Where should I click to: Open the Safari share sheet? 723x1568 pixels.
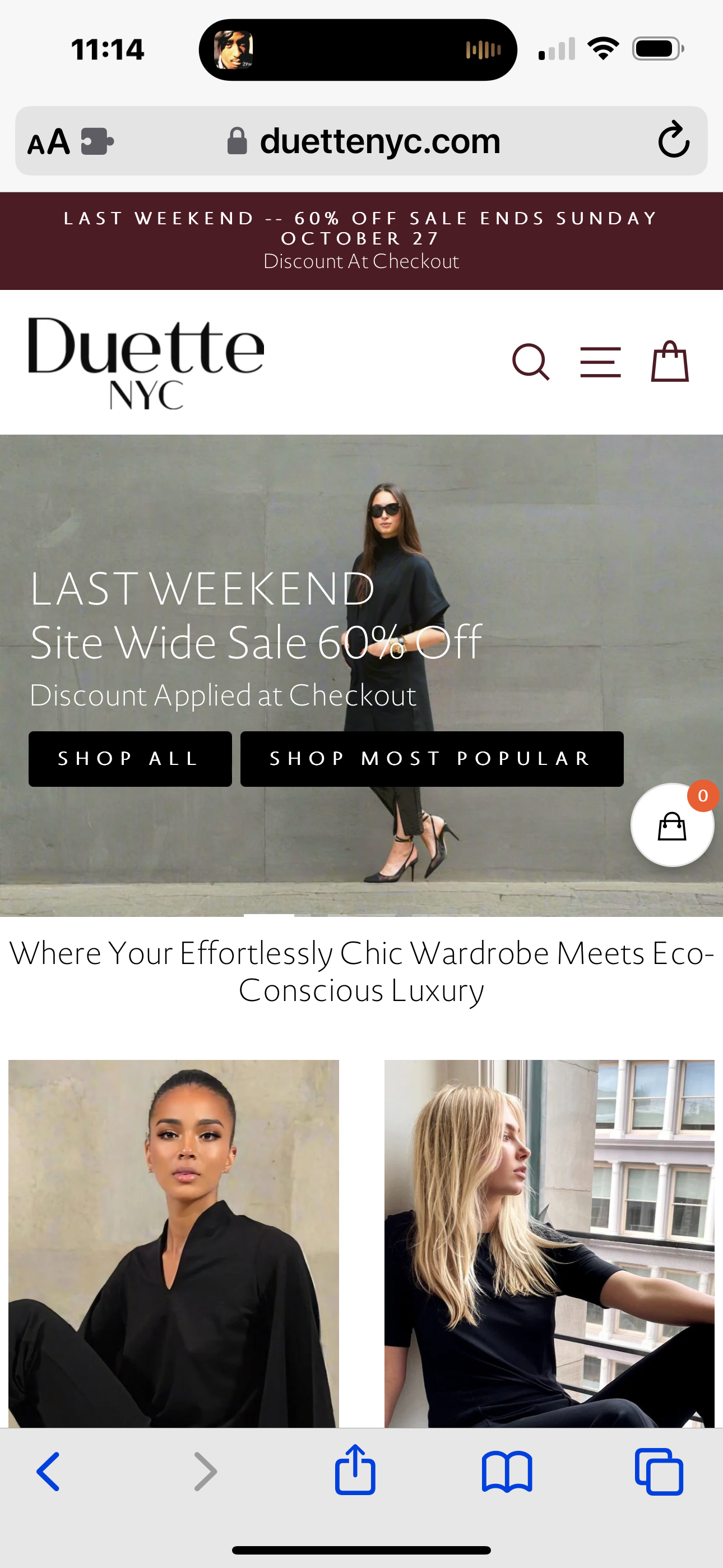coord(355,1469)
